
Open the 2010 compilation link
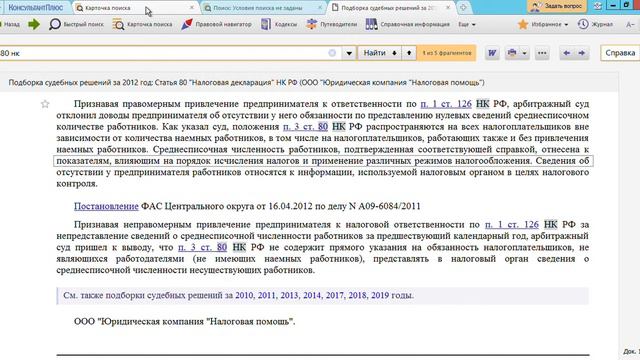(x=244, y=296)
